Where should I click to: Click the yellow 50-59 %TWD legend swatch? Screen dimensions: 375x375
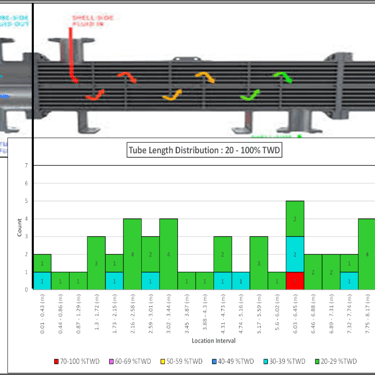click(x=163, y=361)
